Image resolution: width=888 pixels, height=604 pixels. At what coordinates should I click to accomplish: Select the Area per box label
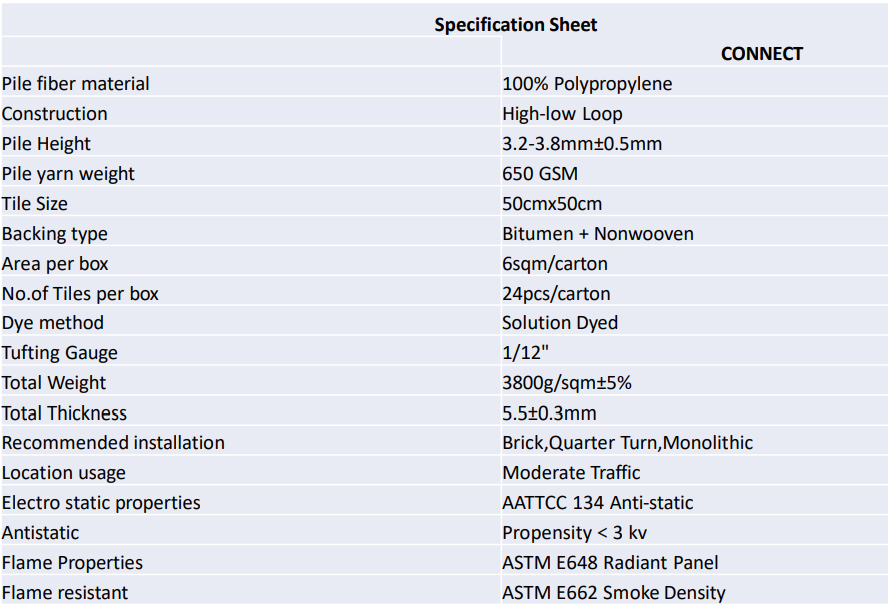click(55, 264)
